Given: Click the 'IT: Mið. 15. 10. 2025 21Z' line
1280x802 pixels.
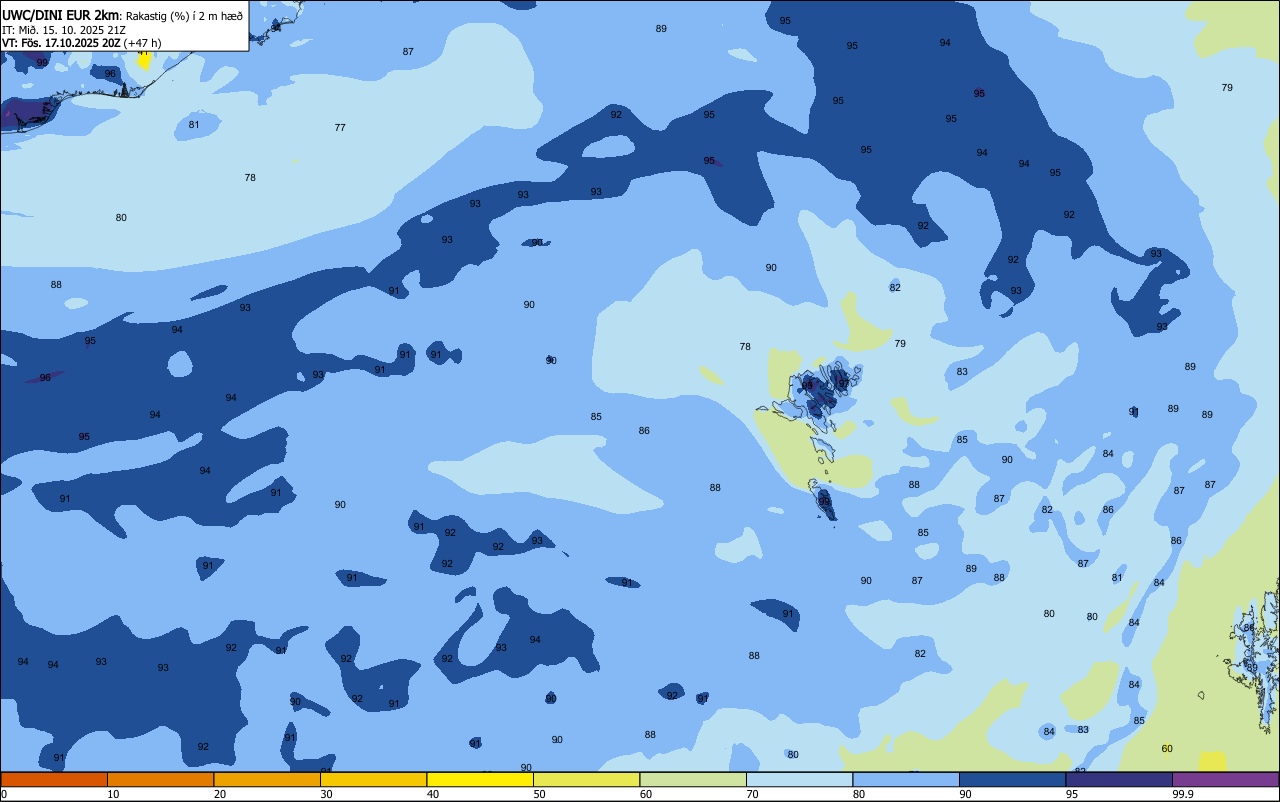Looking at the screenshot, I should tap(64, 30).
